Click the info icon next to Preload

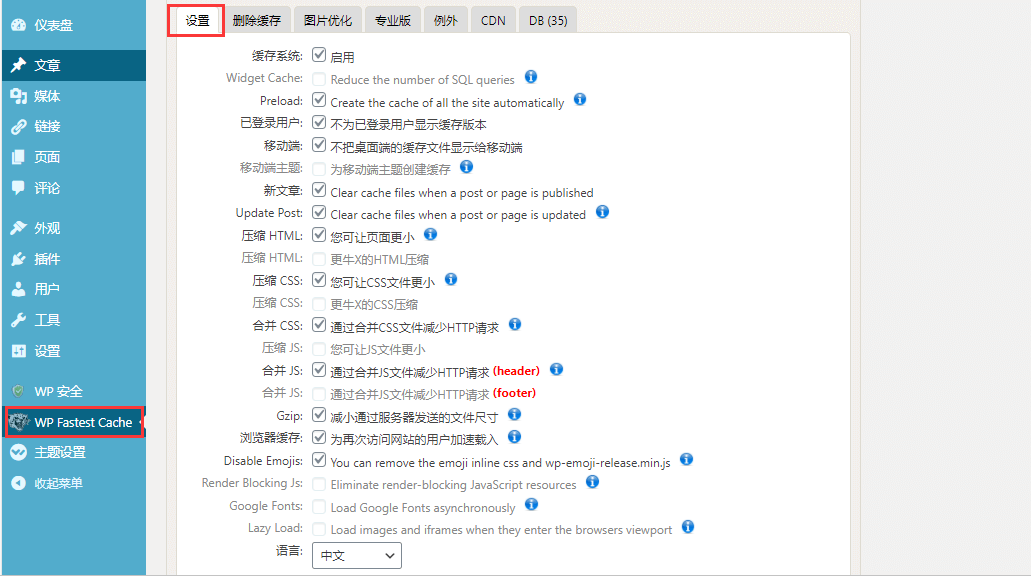(x=580, y=100)
